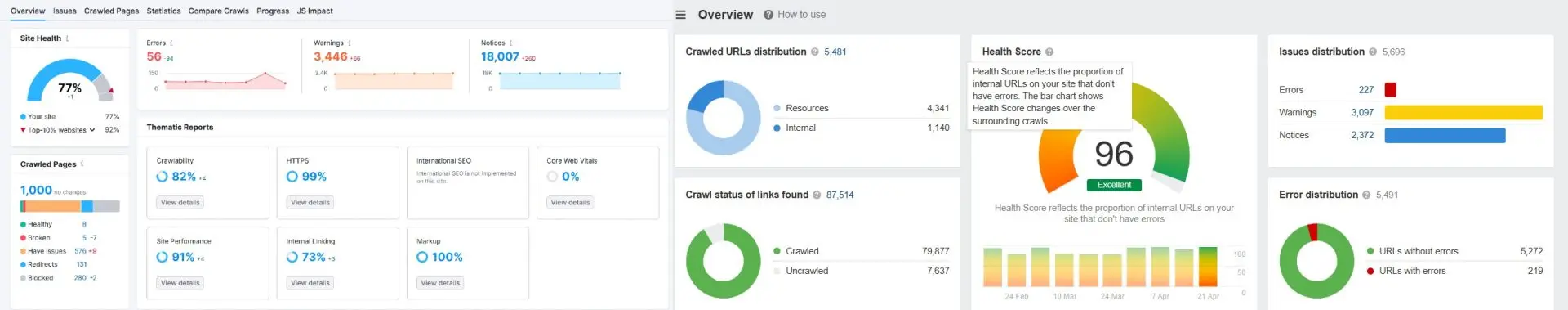Click the Health Score help icon
The width and height of the screenshot is (1568, 310).
[x=1049, y=52]
